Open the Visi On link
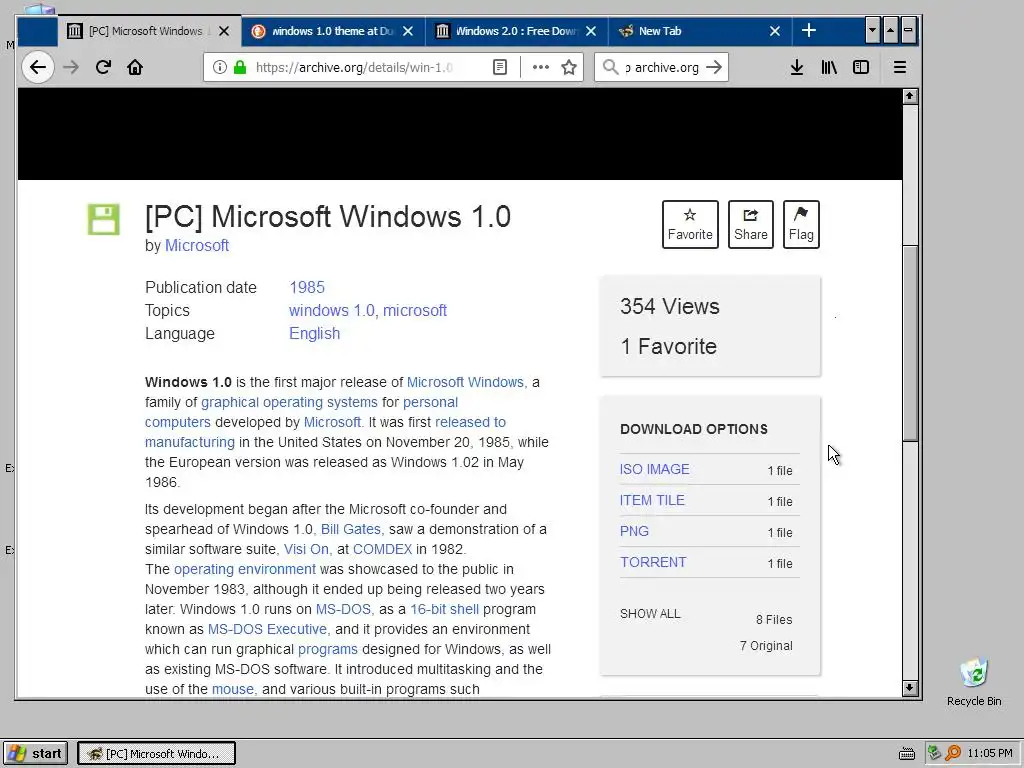This screenshot has width=1024, height=768. [x=307, y=549]
